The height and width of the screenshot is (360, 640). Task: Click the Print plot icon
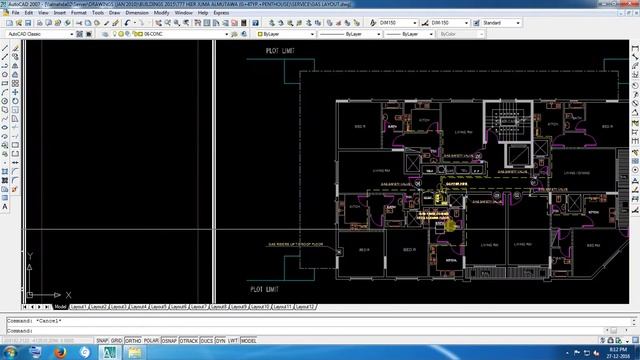40,23
